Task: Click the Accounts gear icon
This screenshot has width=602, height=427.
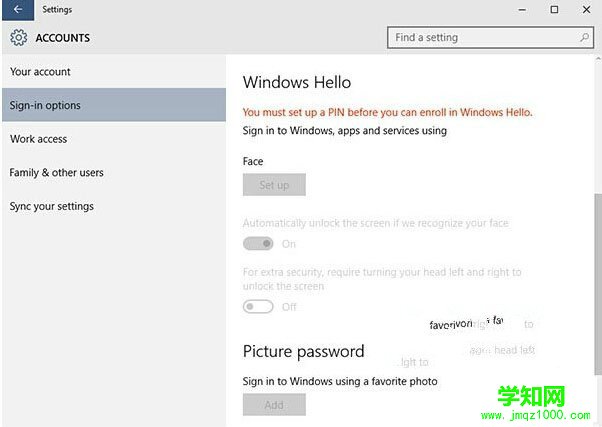Action: (18, 38)
